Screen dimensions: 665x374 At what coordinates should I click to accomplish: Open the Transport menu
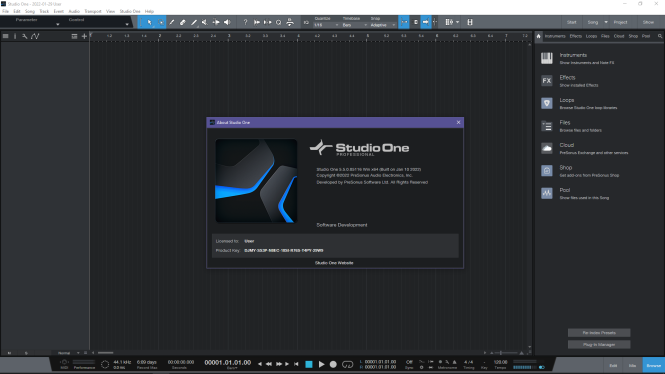[92, 11]
